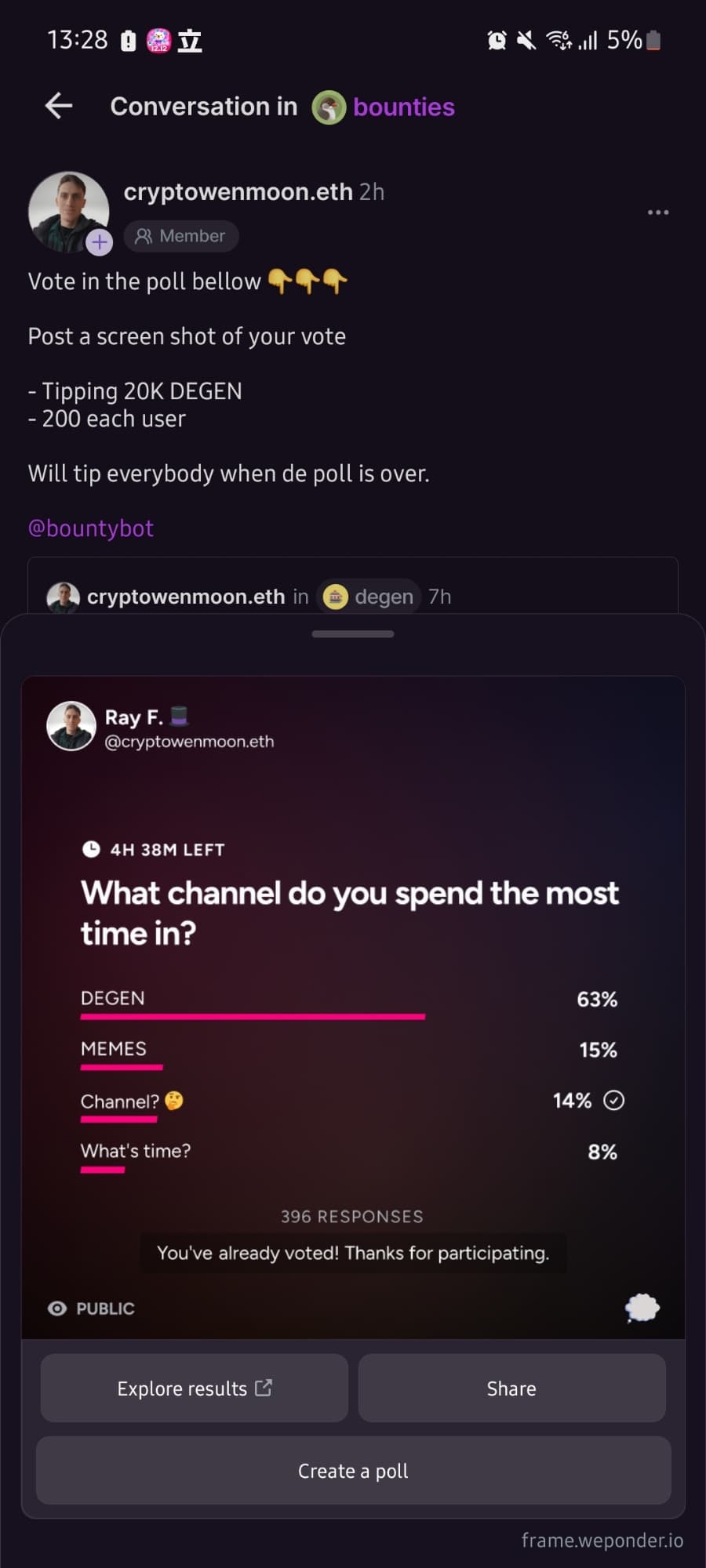Click the Explore results button
706x1568 pixels.
click(195, 1388)
